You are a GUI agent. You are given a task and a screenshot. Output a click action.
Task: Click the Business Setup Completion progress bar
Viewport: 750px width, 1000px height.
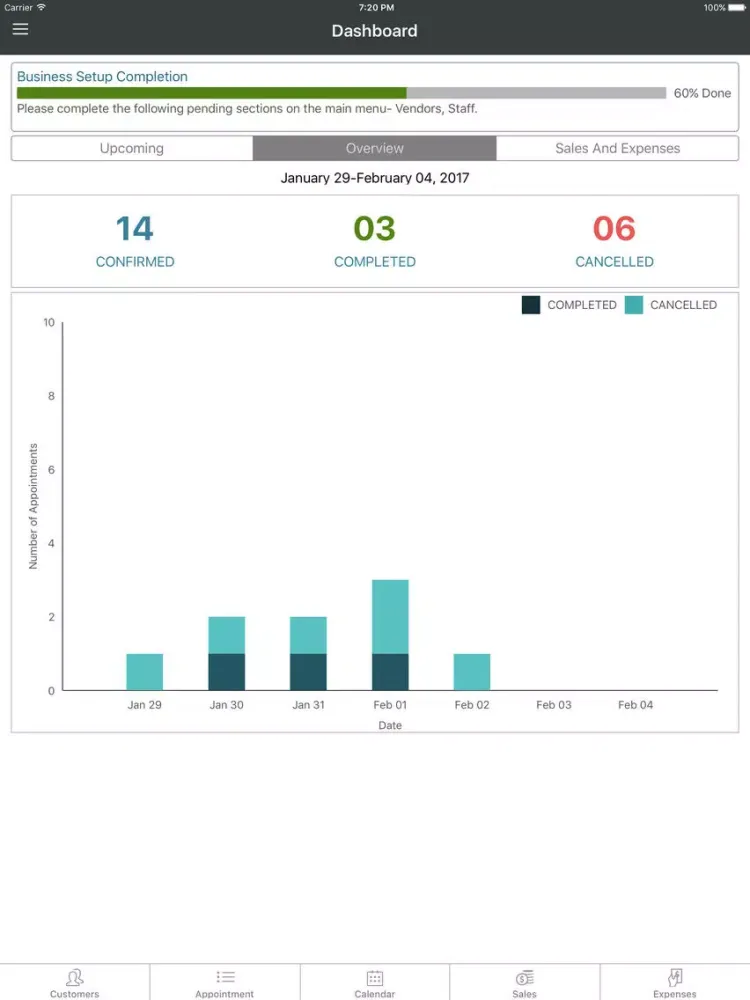[341, 93]
